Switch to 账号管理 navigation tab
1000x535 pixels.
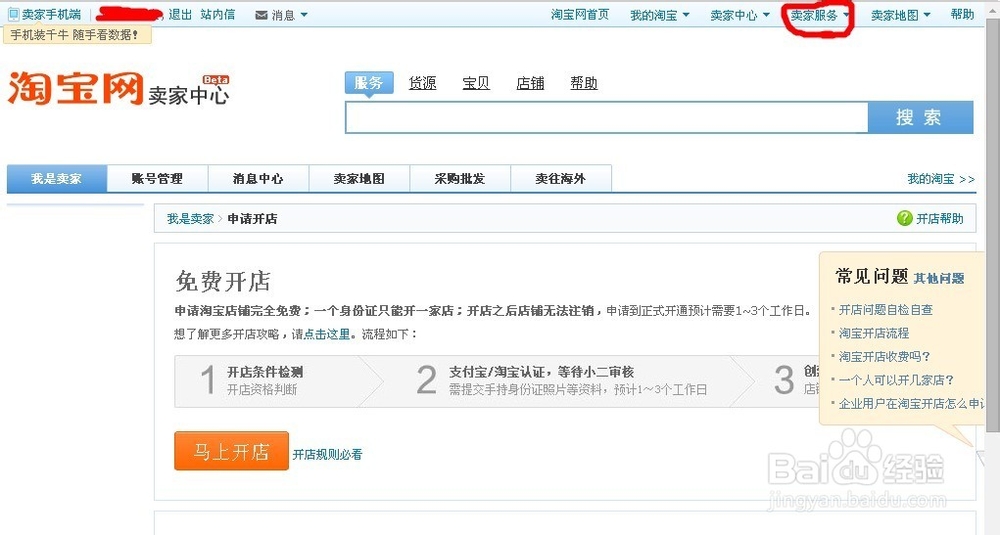(x=158, y=179)
